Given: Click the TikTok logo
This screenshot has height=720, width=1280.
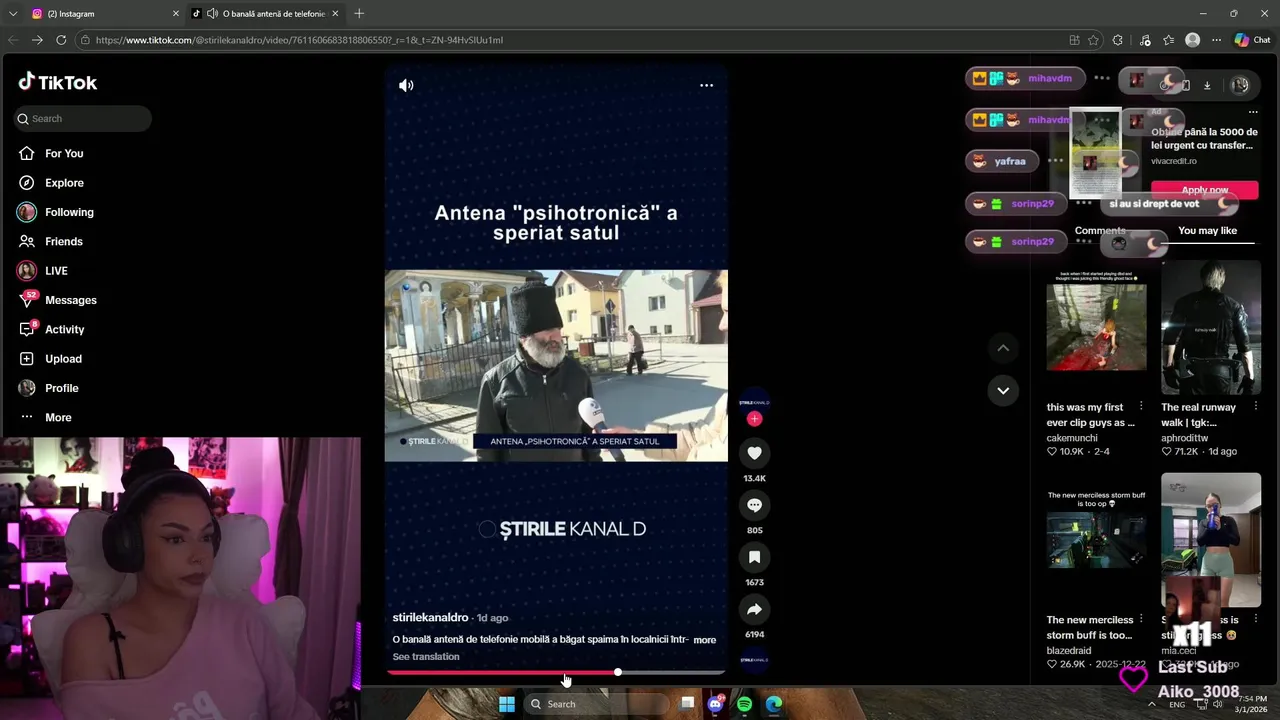Looking at the screenshot, I should pos(58,82).
